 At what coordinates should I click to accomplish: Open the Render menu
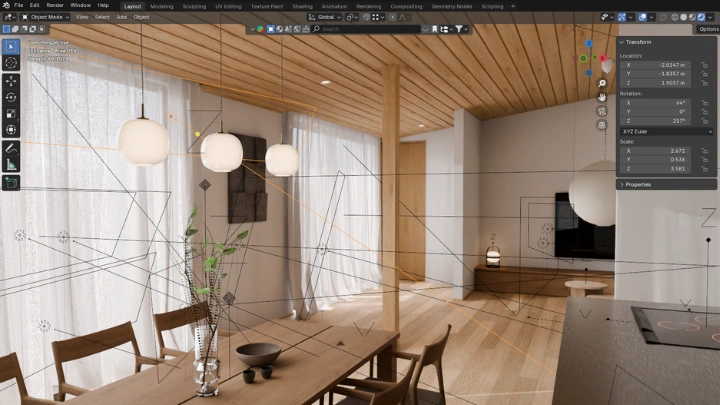55,6
